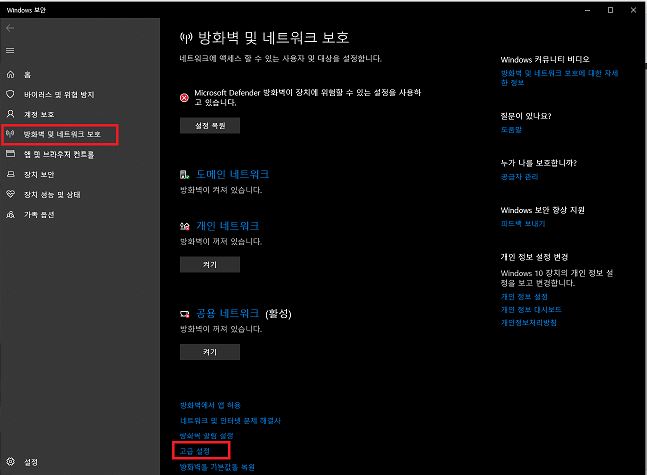Open the 공용 네트워크 link
647x475 pixels.
(x=227, y=313)
